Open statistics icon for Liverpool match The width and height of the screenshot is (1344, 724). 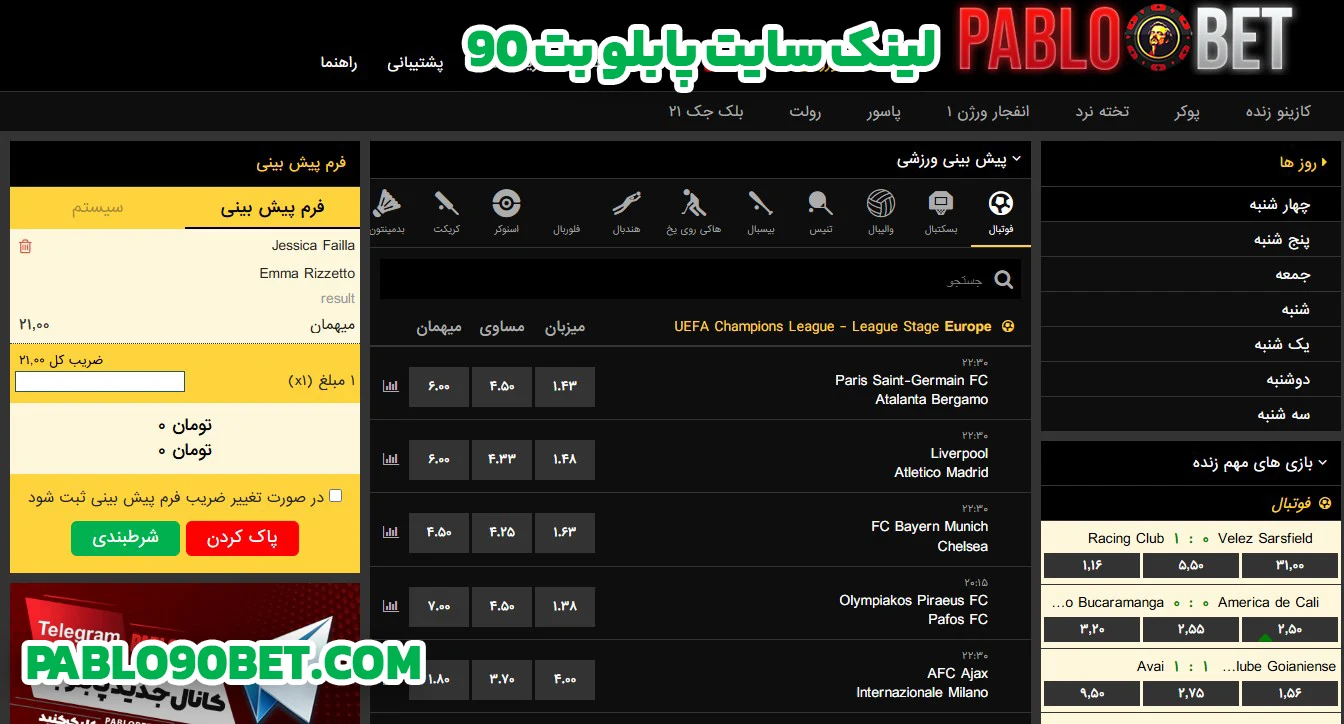click(390, 460)
